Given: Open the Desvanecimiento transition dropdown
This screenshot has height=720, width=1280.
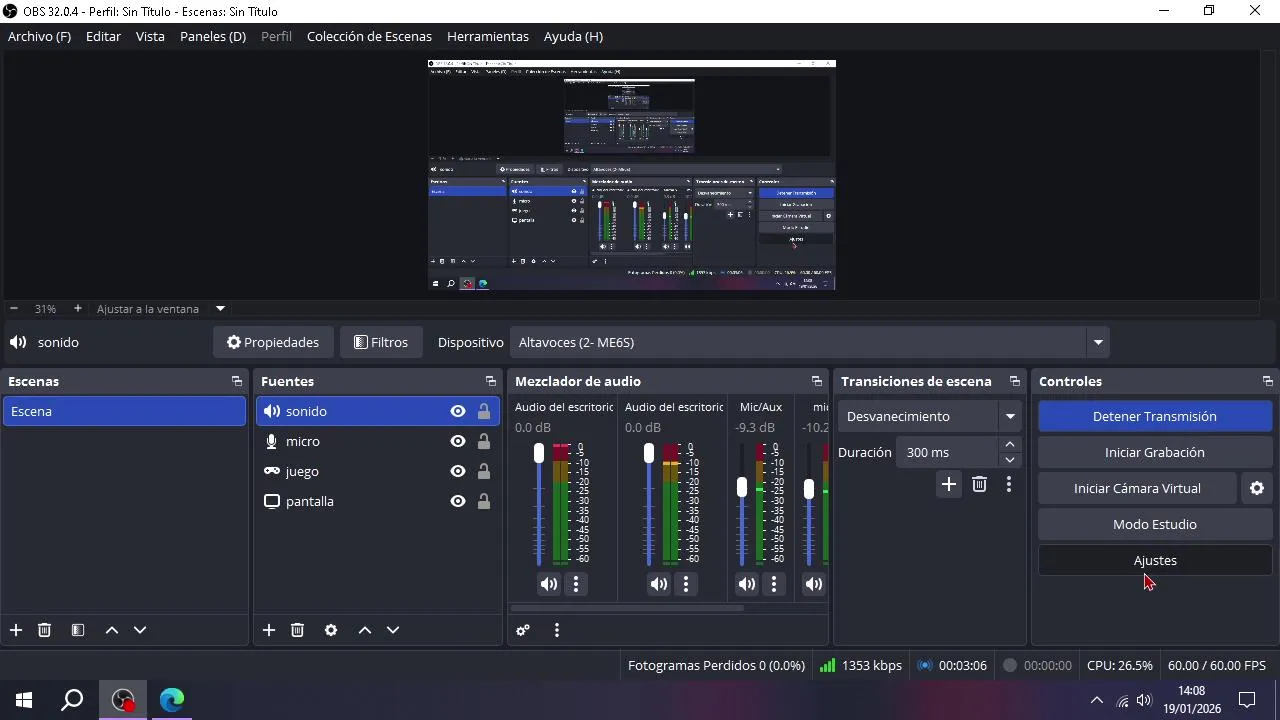Looking at the screenshot, I should (929, 416).
